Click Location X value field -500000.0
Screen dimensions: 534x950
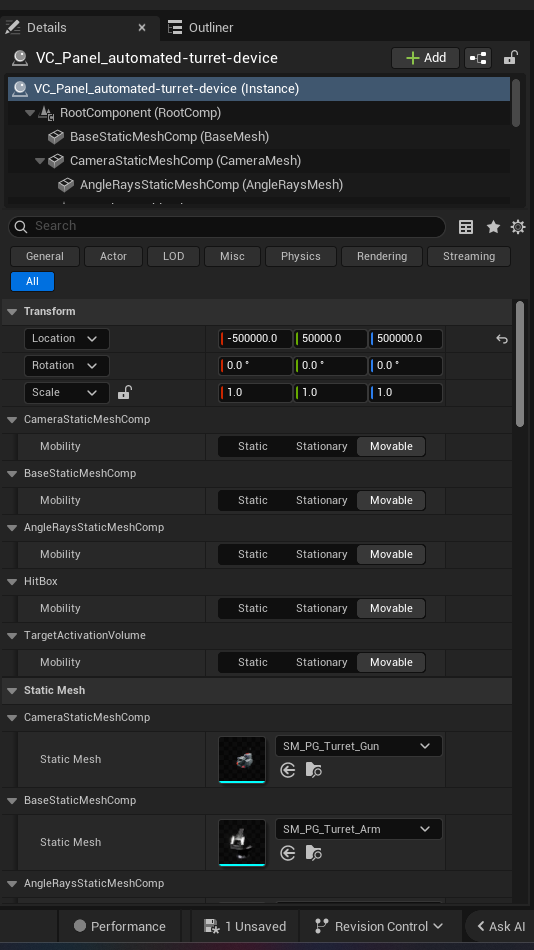tap(255, 339)
